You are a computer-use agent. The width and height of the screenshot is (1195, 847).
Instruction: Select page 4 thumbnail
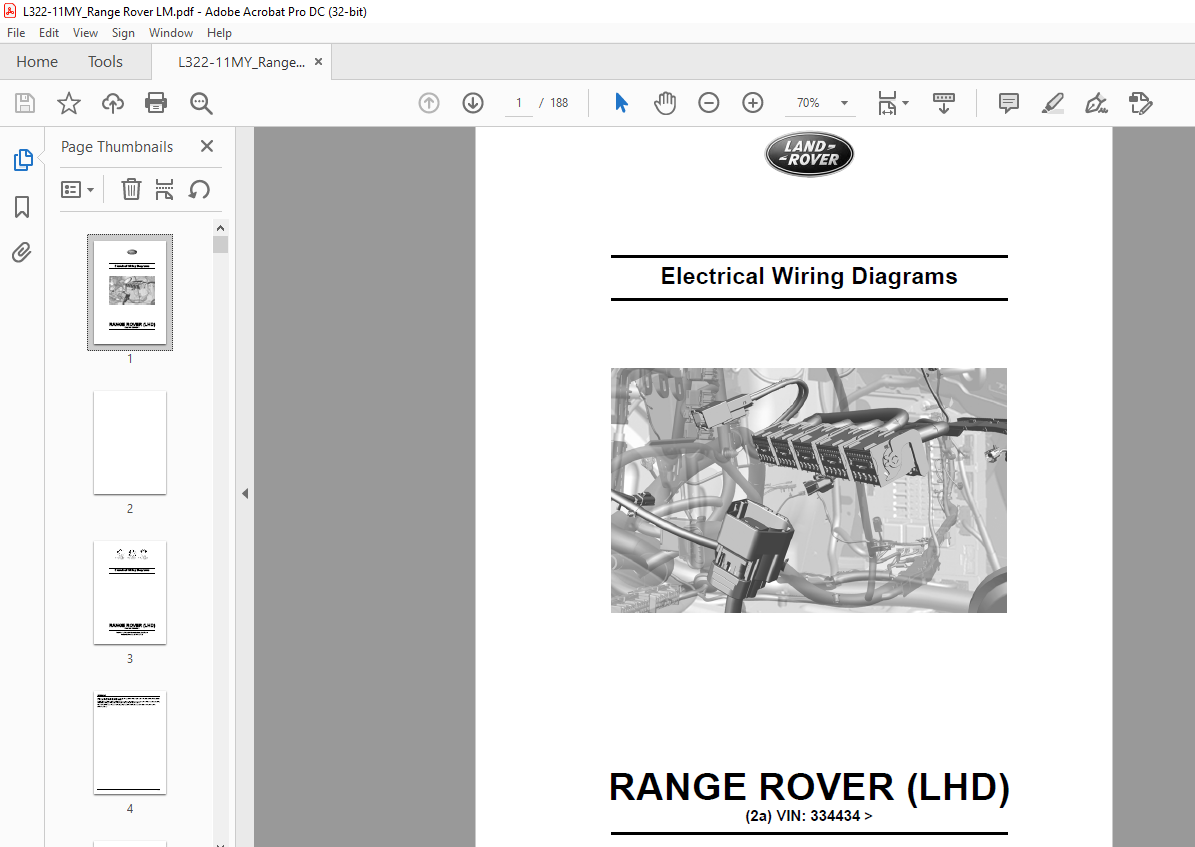pos(130,743)
